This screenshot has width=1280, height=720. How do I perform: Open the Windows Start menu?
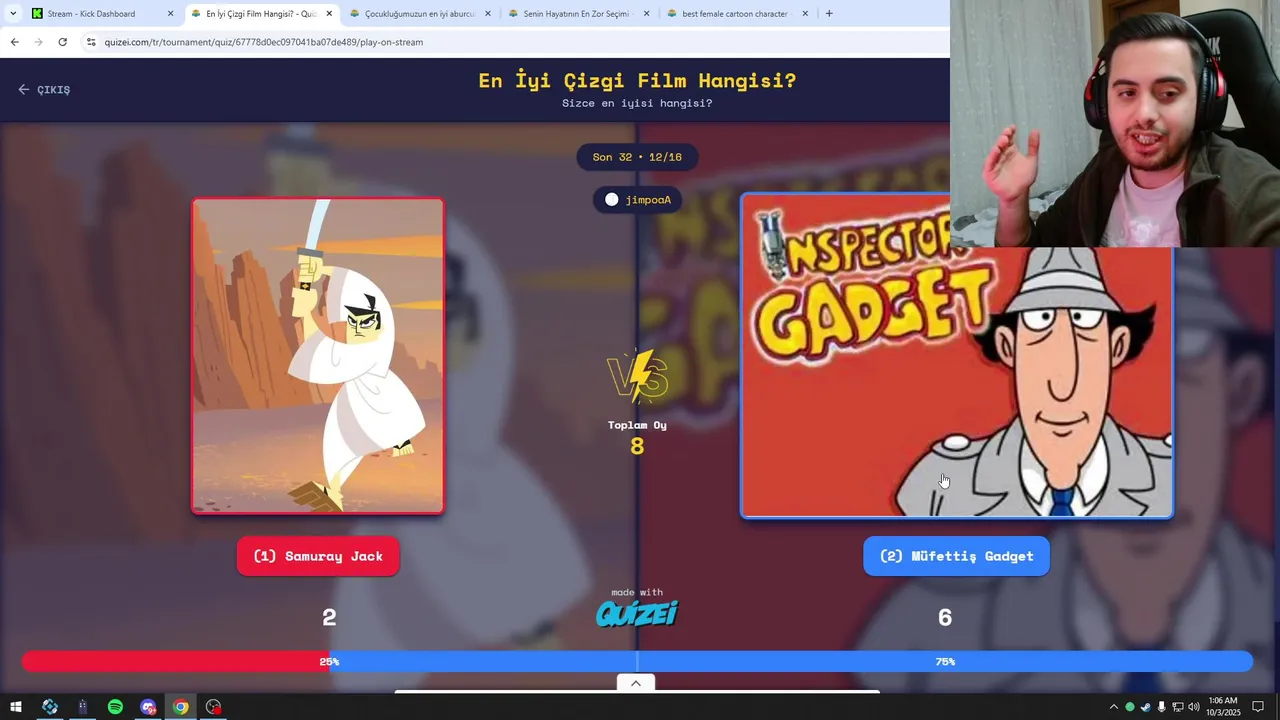(16, 707)
